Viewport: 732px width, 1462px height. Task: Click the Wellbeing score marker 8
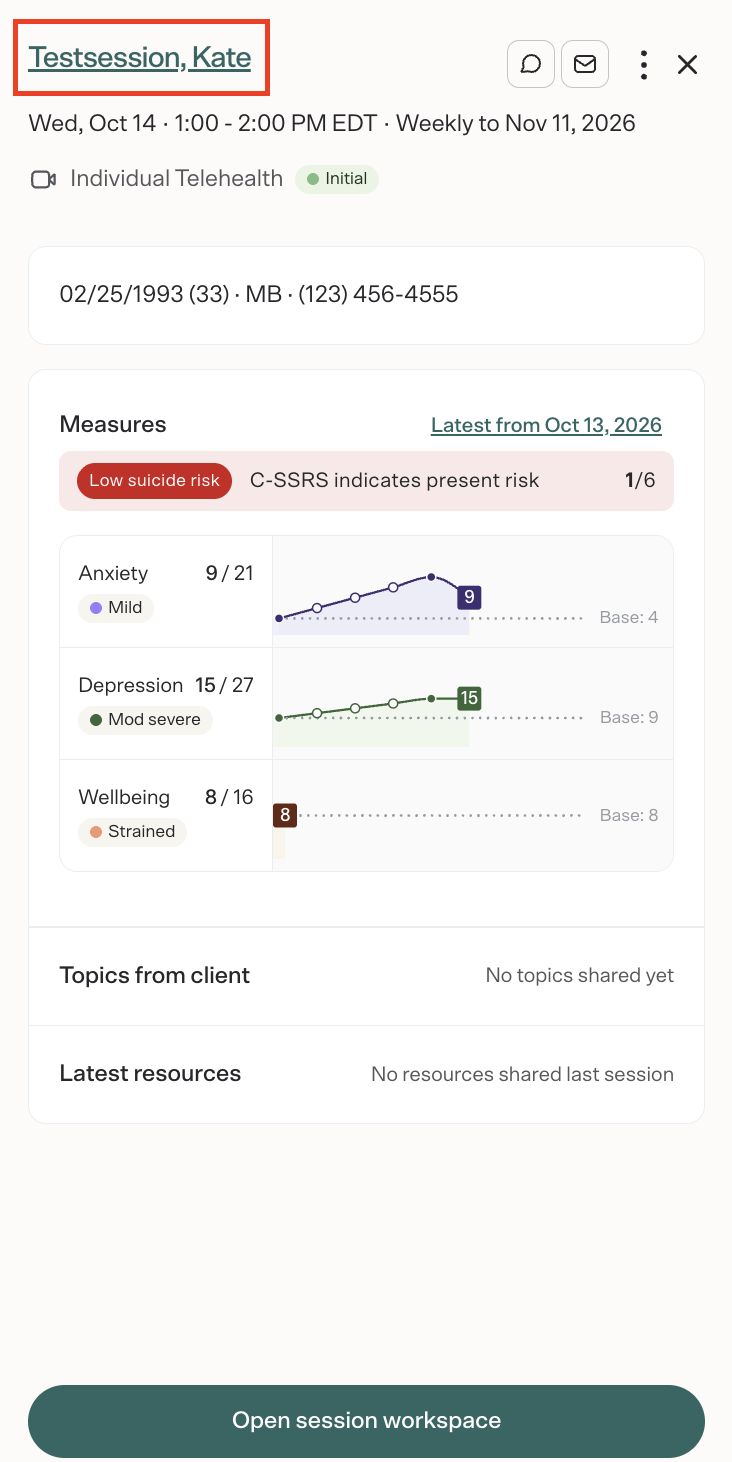[285, 815]
